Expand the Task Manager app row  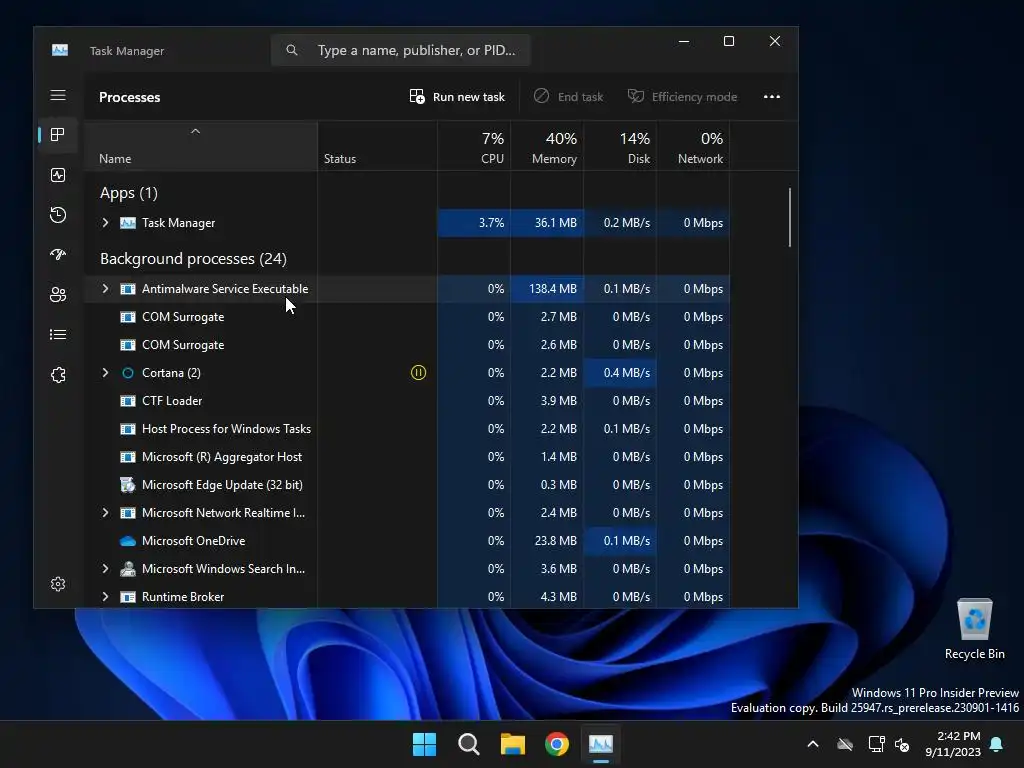tap(105, 223)
